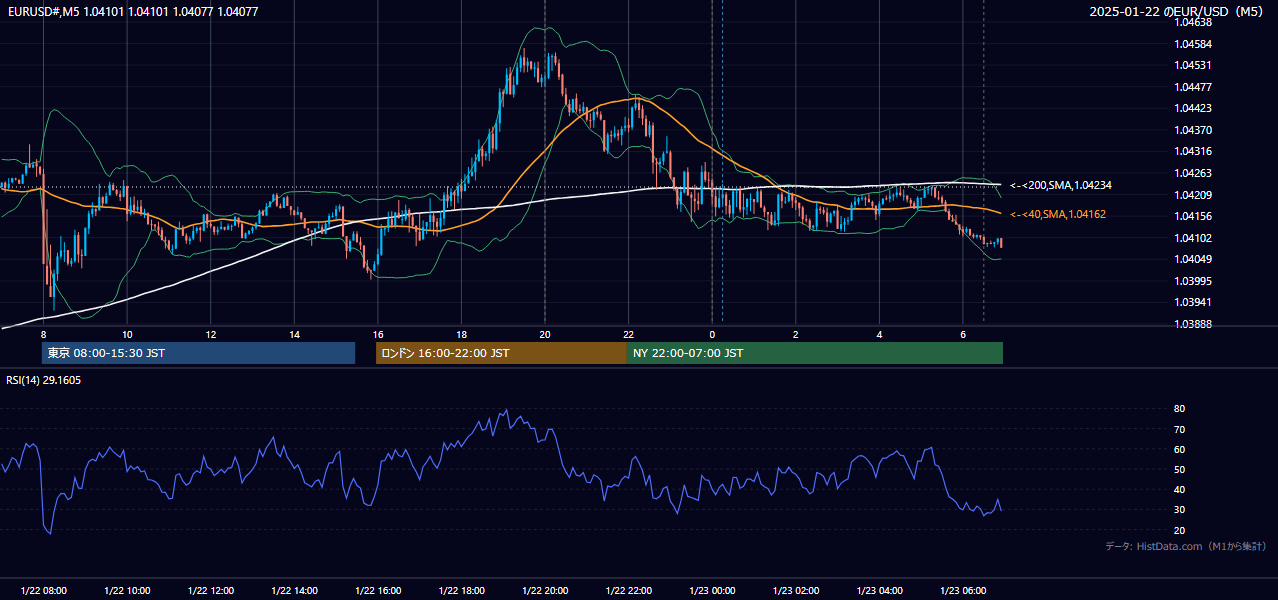Select the 東京 08:00-15:30 JST session bar
This screenshot has height=600, width=1278.
click(x=198, y=353)
